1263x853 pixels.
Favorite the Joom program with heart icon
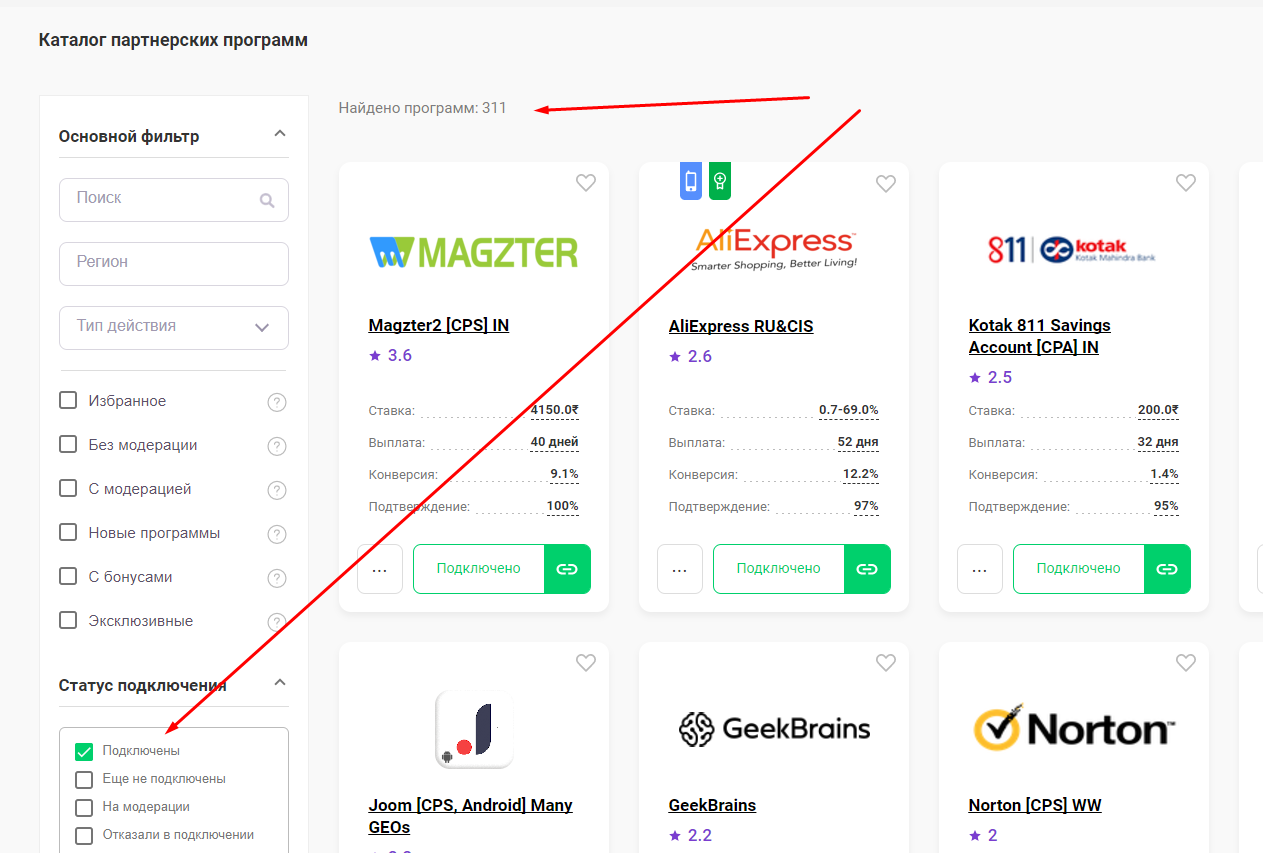586,662
